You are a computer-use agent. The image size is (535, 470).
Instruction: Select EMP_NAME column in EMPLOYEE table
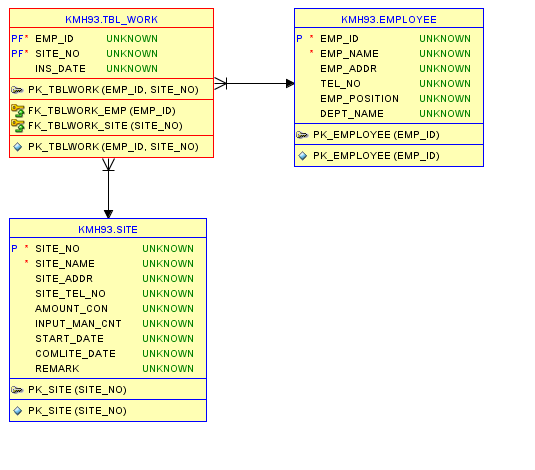[x=349, y=54]
